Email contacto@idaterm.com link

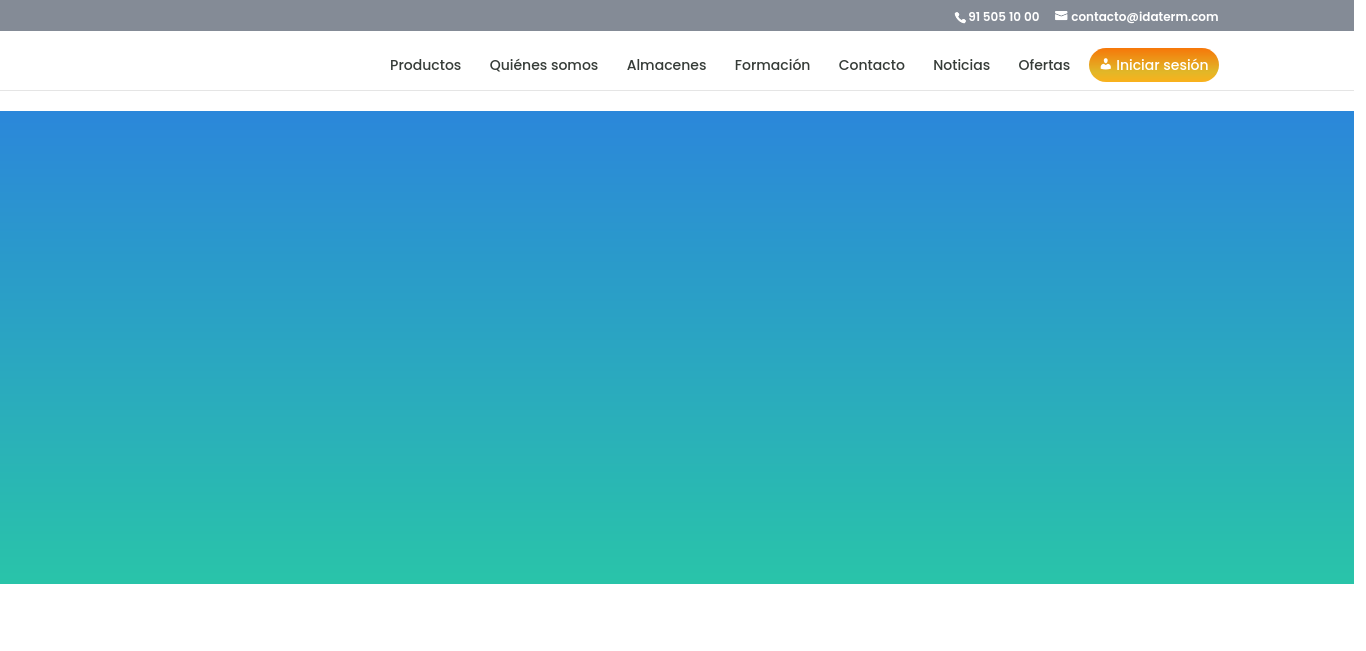tap(1144, 17)
